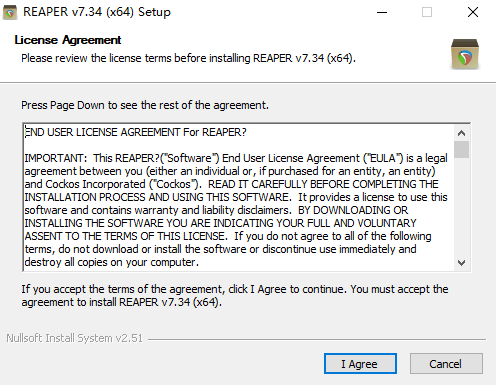
Task: Click the scrollbar thumb in license box
Action: click(x=461, y=149)
